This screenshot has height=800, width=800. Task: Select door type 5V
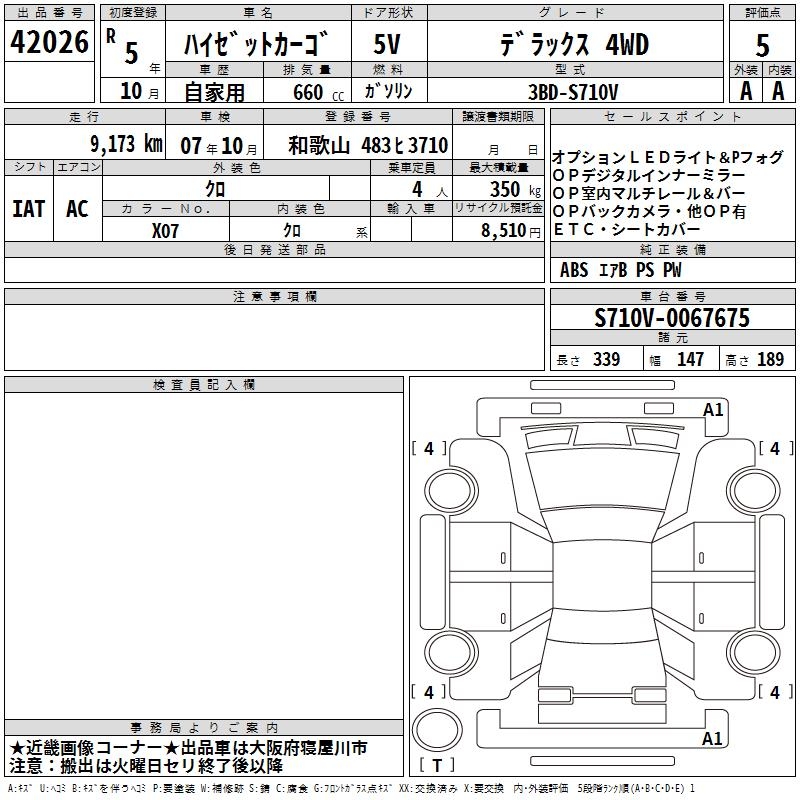tap(387, 44)
